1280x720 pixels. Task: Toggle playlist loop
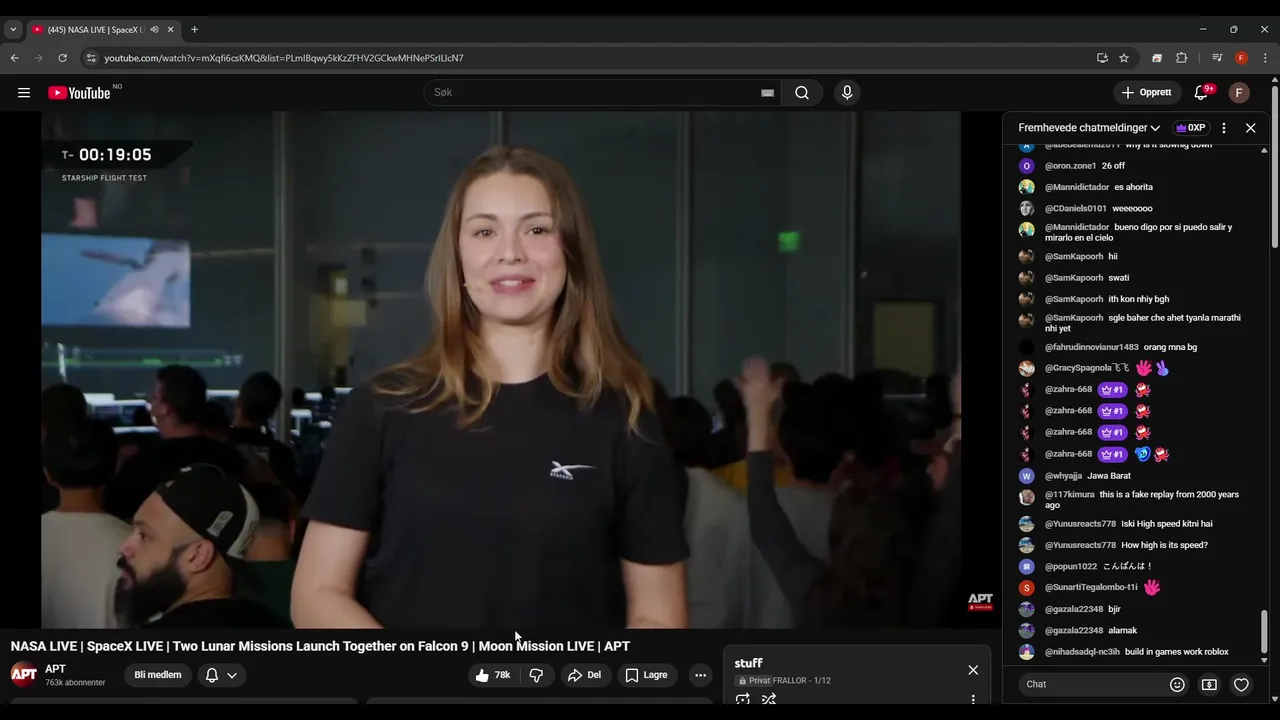742,699
